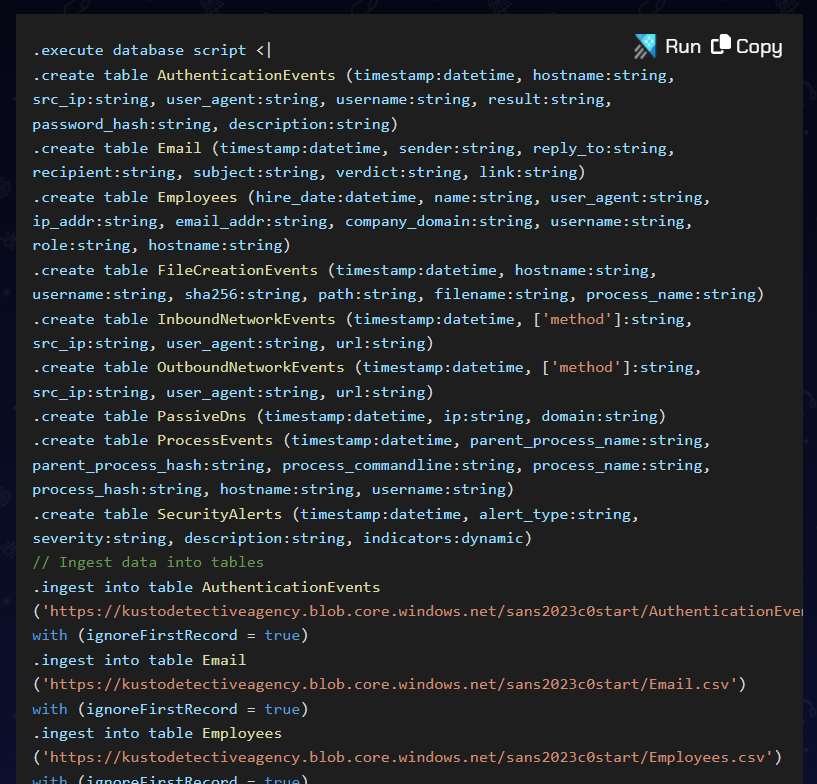Viewport: 817px width, 784px height.
Task: Click the OutboundNetworkEvents table name
Action: tap(250, 368)
